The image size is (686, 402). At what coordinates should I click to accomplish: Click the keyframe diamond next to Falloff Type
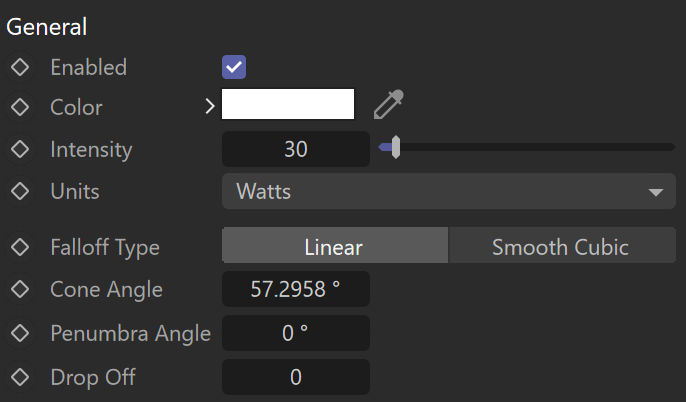pyautogui.click(x=20, y=247)
